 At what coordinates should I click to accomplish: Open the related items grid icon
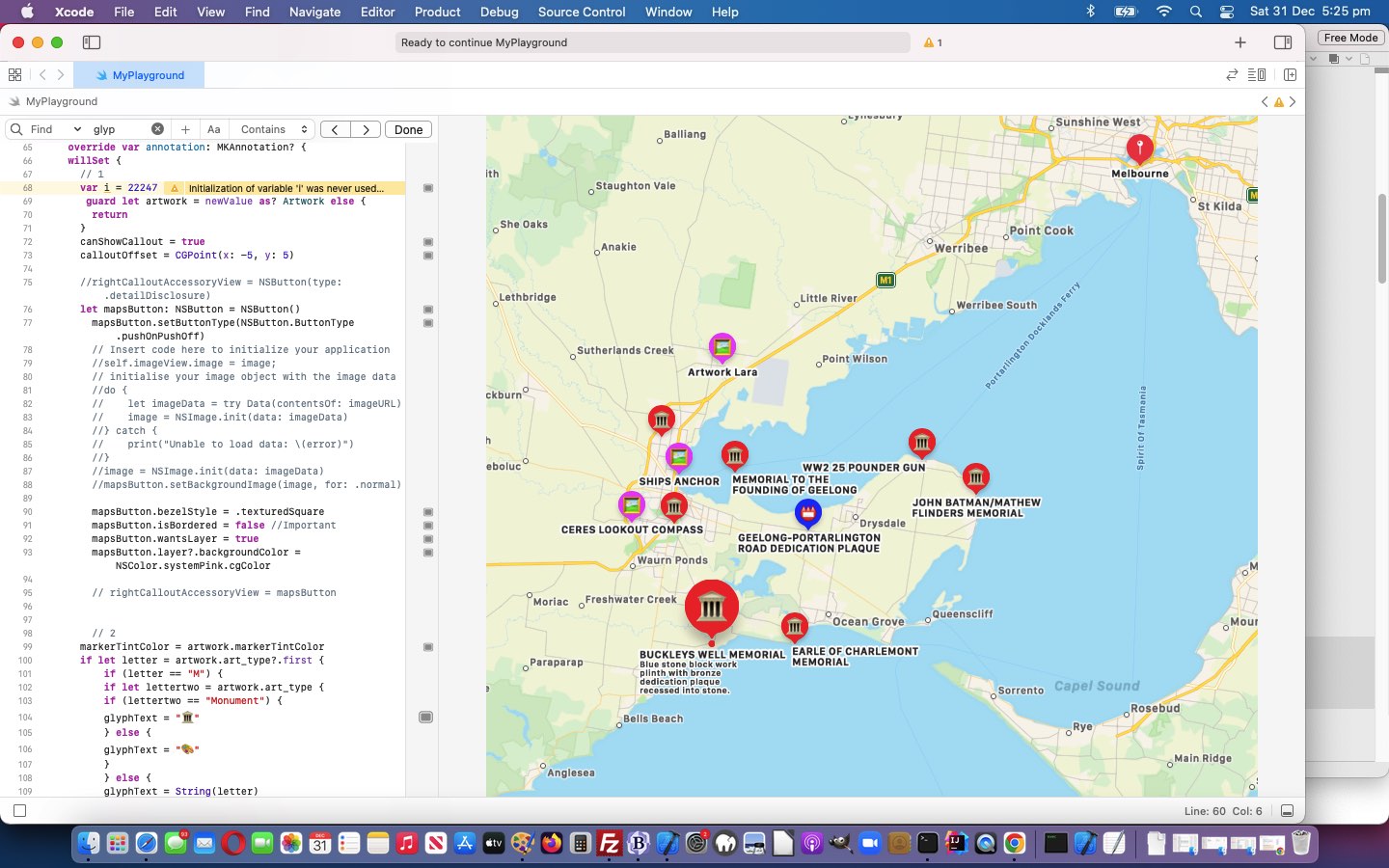click(14, 75)
